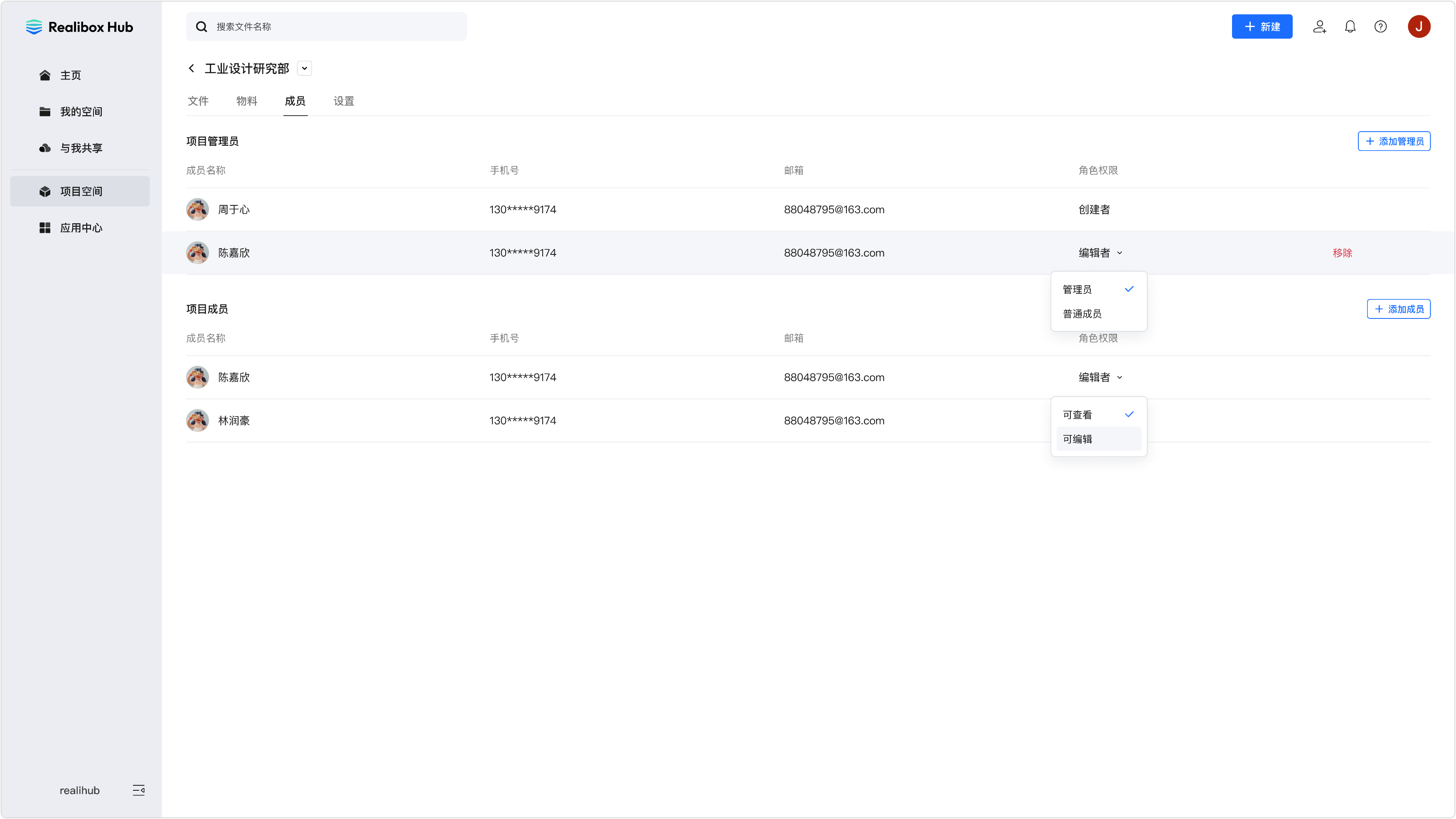This screenshot has height=819, width=1456.
Task: Click 周于心 avatar in manager list
Action: coord(197,210)
